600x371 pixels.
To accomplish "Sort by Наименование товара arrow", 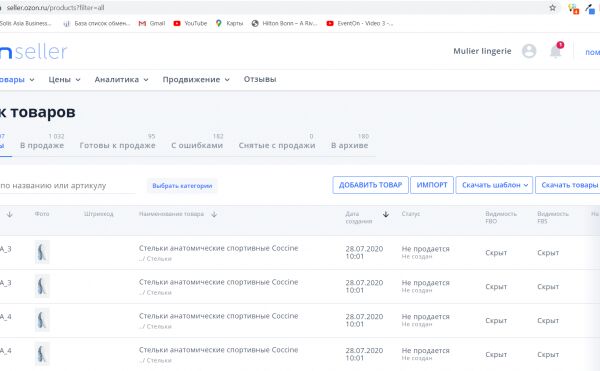I will coord(214,214).
